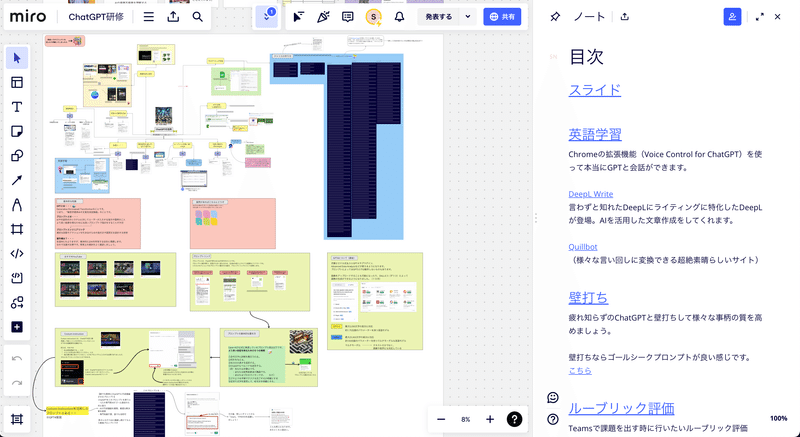The image size is (800, 437).
Task: Open the main hamburger menu
Action: (148, 17)
